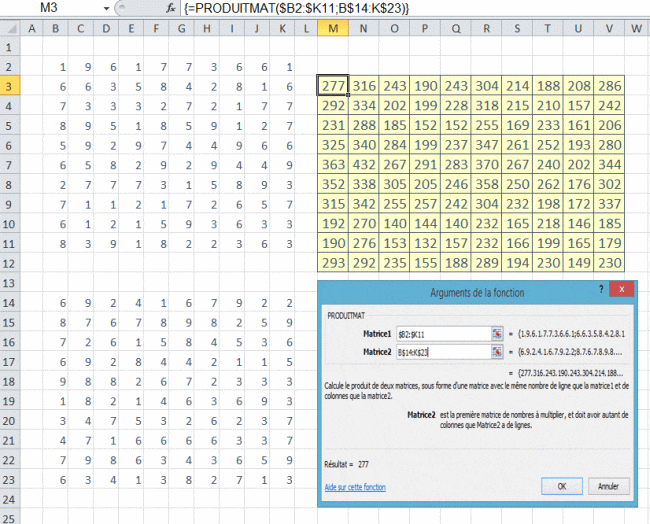
Task: Select cell C2 containing 9
Action: tap(81, 67)
